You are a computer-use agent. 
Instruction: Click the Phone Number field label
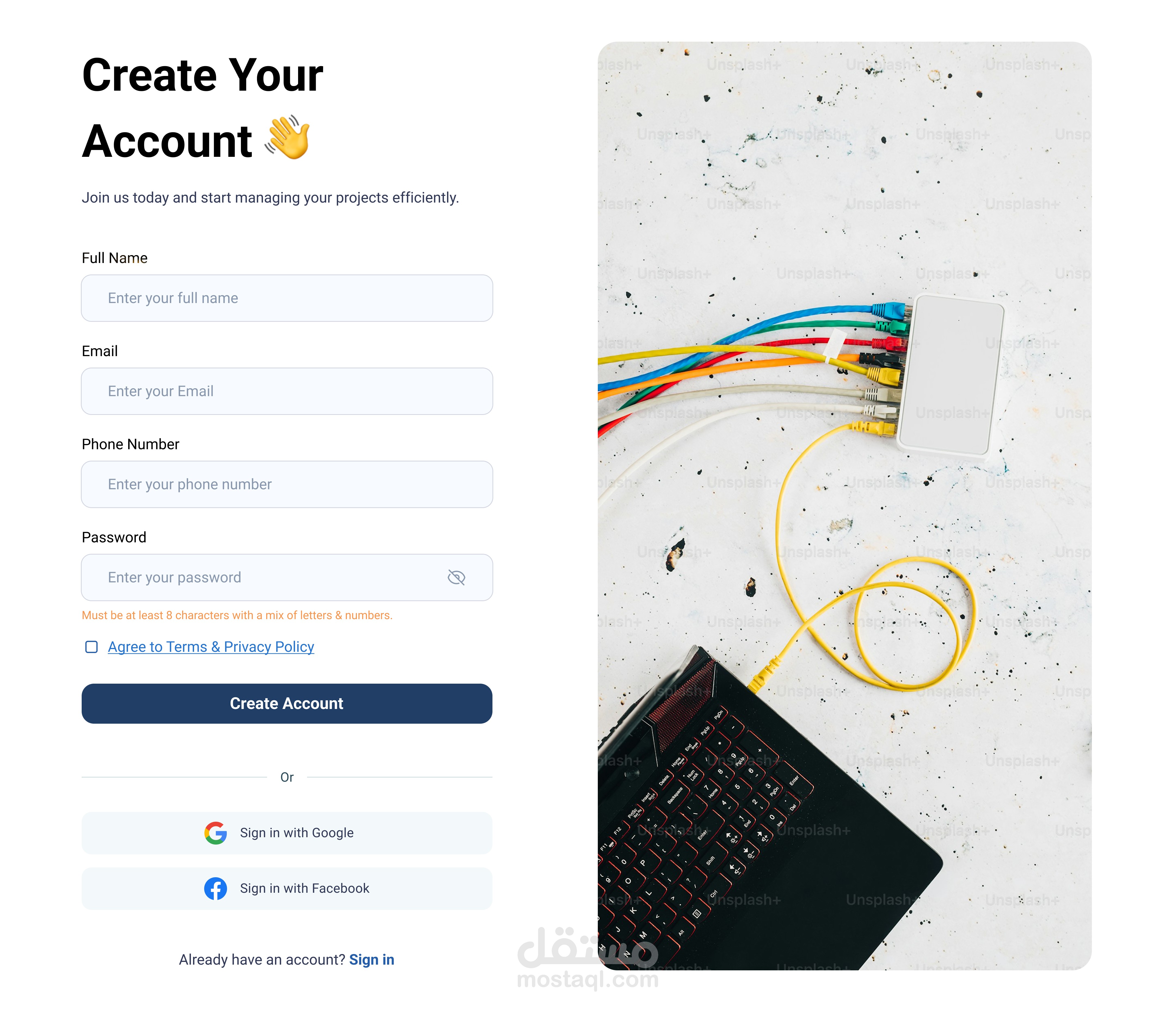tap(131, 444)
